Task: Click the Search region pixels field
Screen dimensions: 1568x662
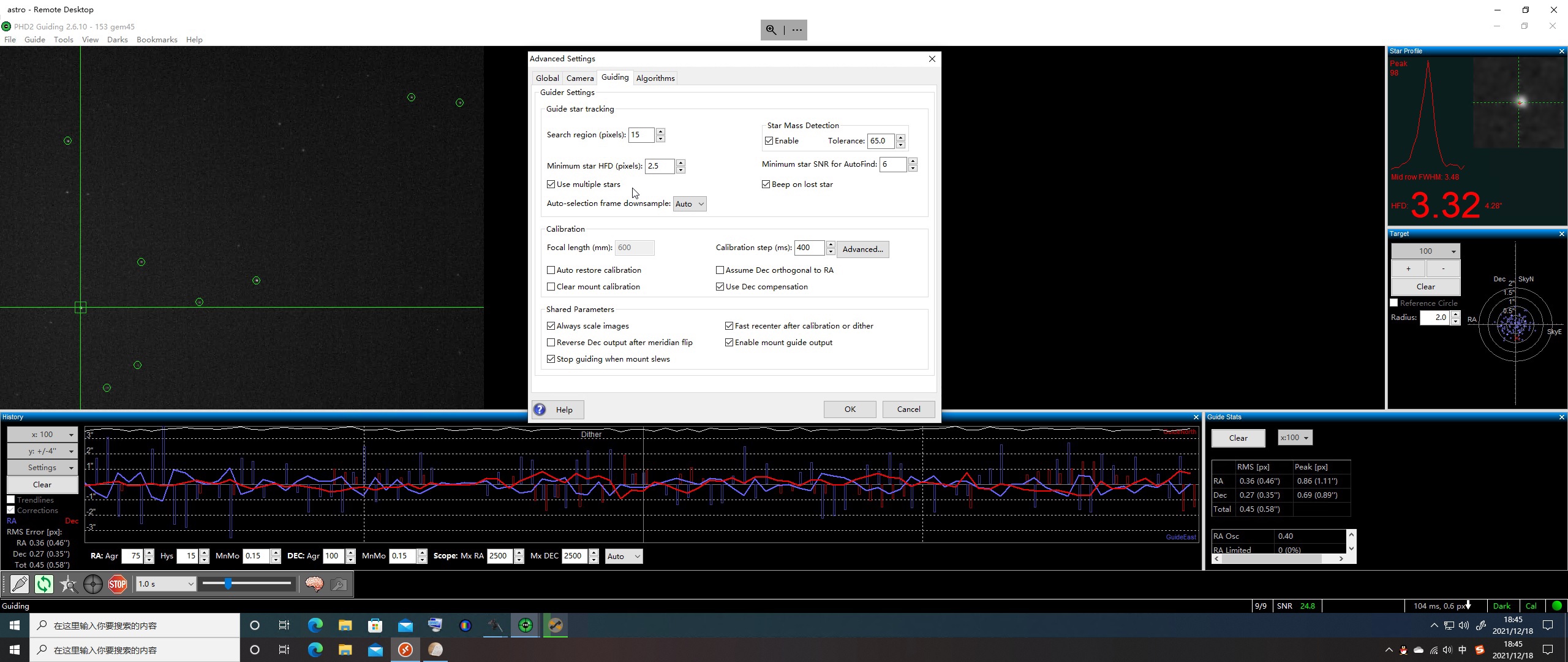Action: click(x=641, y=135)
